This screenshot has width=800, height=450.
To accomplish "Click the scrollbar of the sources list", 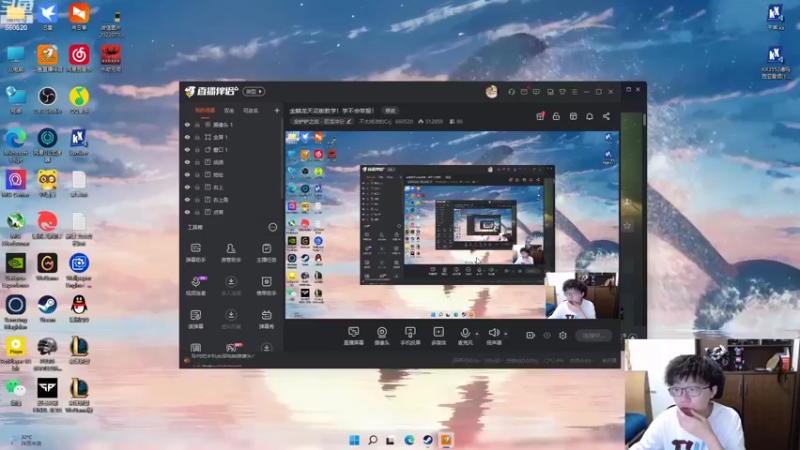I will coord(282,158).
